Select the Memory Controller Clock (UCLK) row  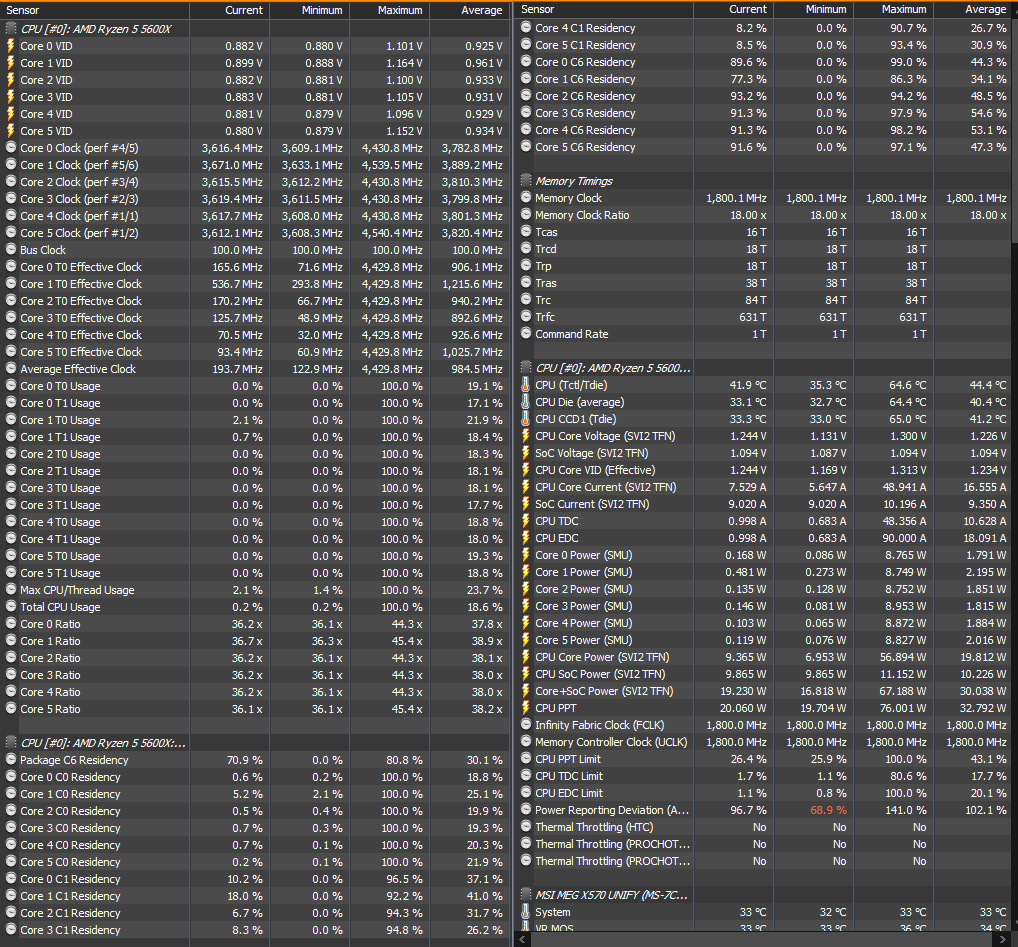tap(764, 742)
